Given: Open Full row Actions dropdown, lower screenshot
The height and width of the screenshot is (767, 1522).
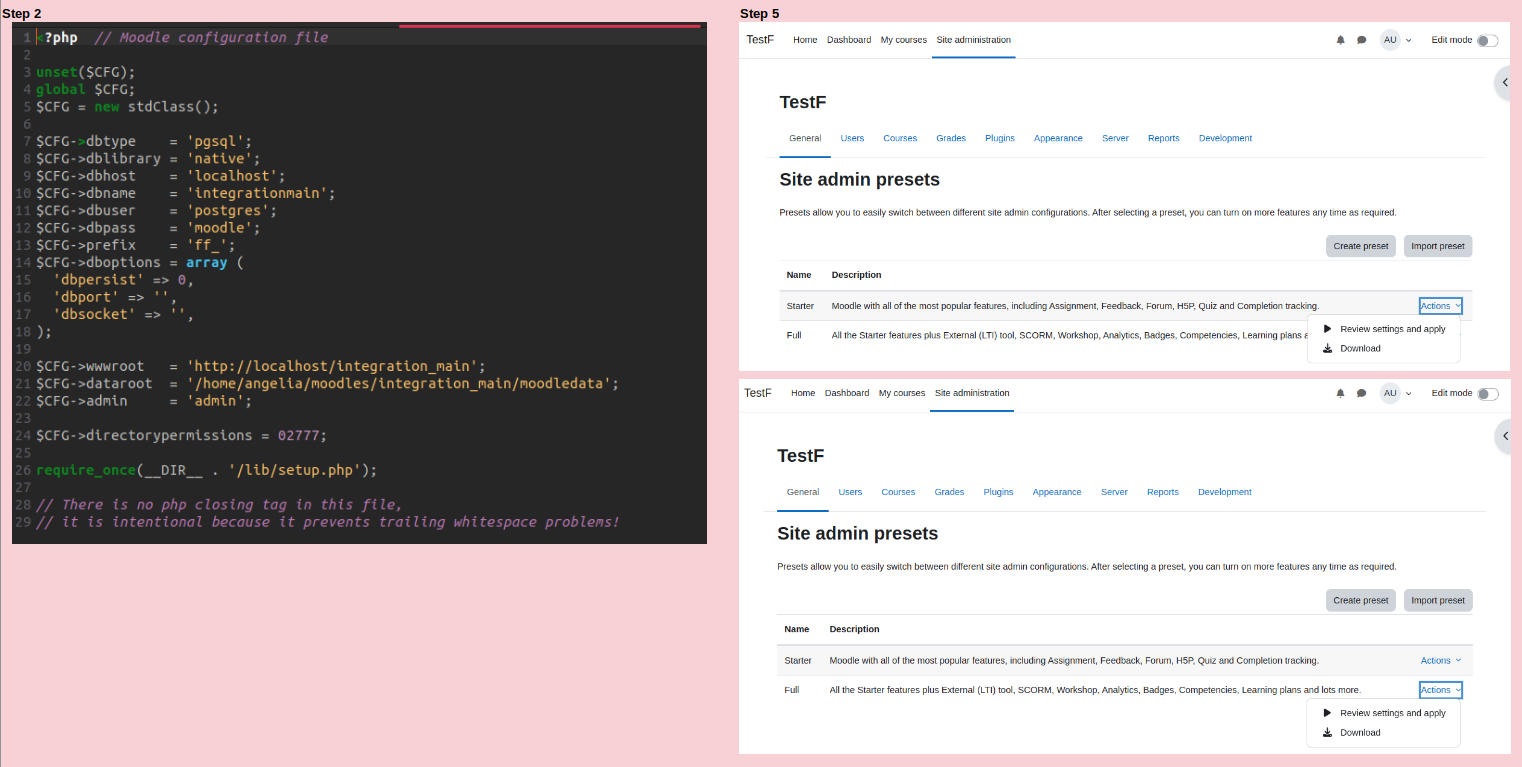Looking at the screenshot, I should [1440, 690].
